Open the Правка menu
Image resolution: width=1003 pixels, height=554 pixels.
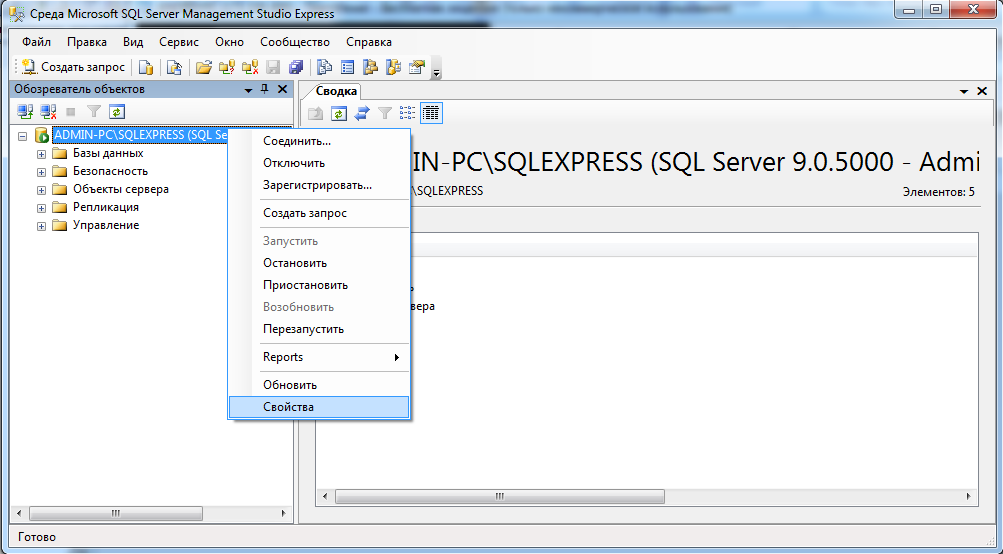coord(86,42)
